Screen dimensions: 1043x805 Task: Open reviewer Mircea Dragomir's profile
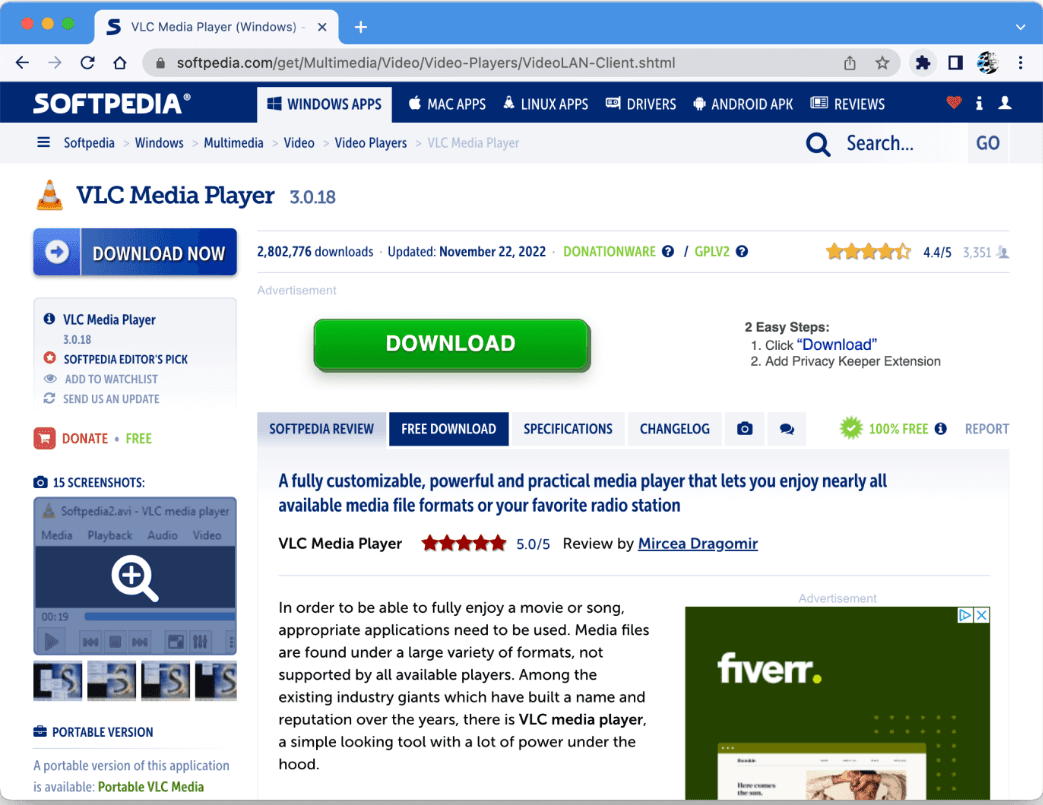pos(698,544)
